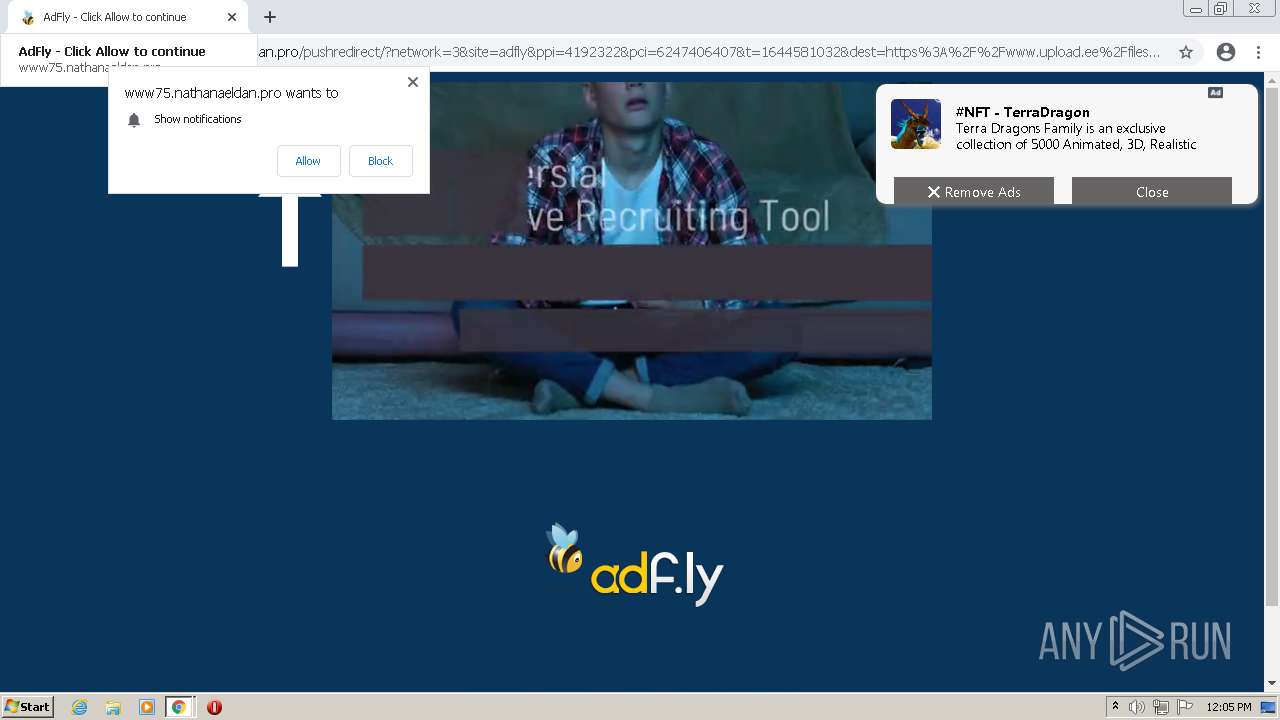Click the #NFT - TerraDragon ad title
The image size is (1280, 720).
1022,112
